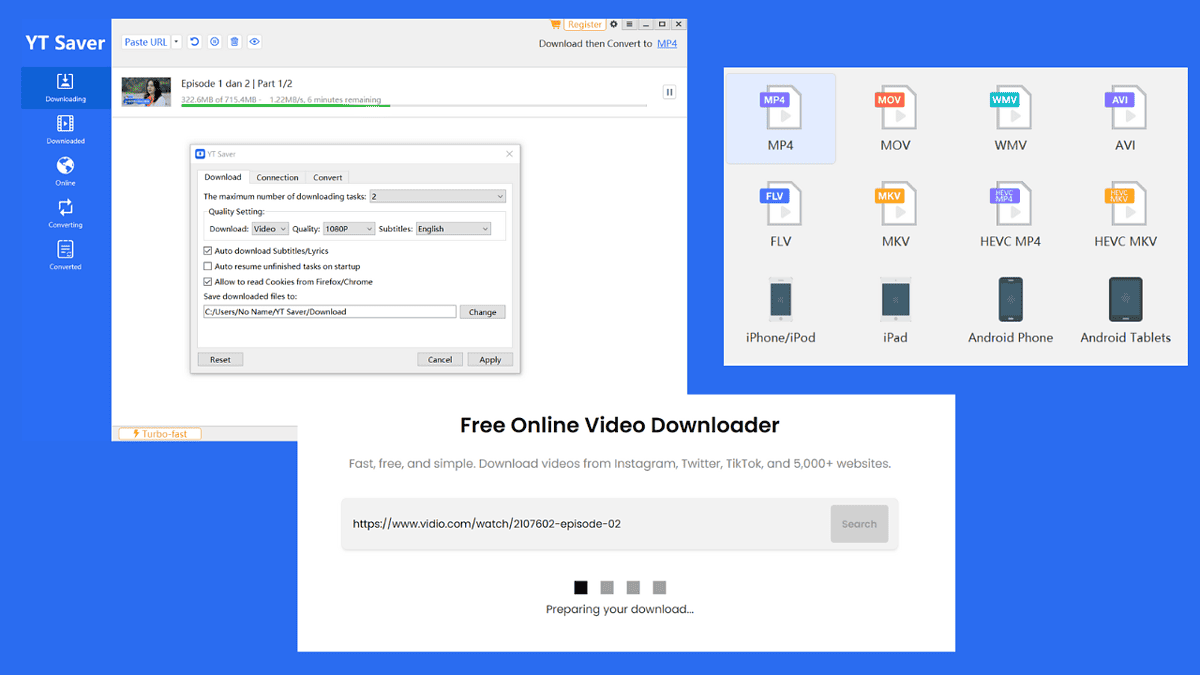Pause the Episode 1 dan 2 download

point(669,91)
